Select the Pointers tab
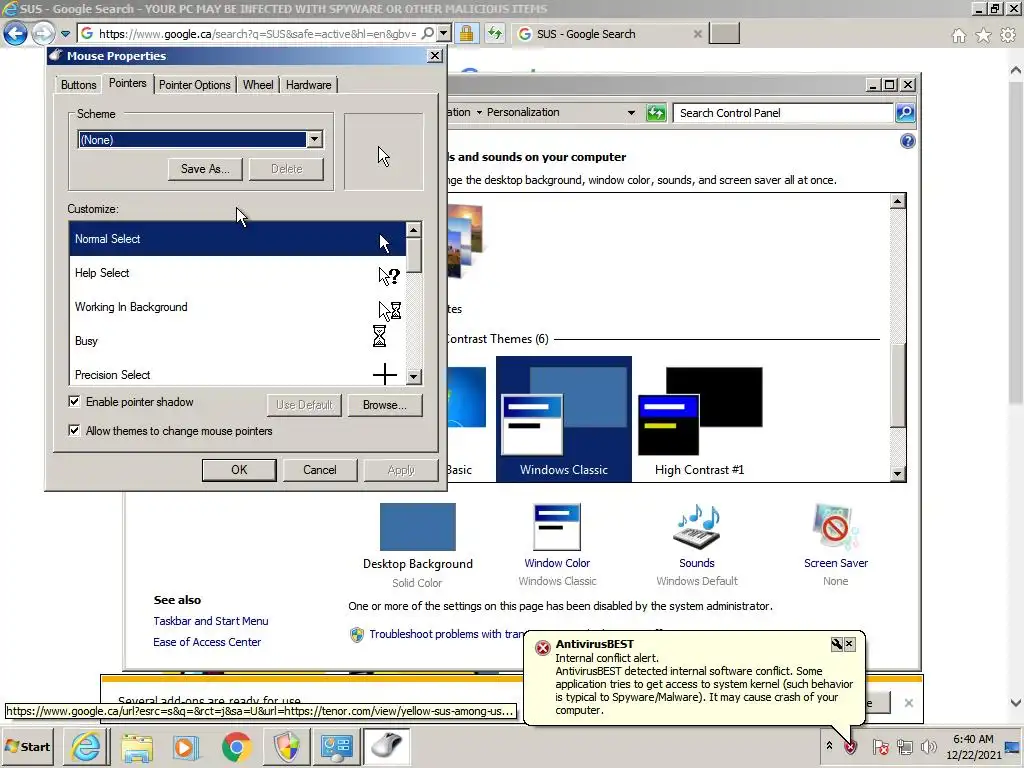The width and height of the screenshot is (1024, 768). click(x=127, y=83)
